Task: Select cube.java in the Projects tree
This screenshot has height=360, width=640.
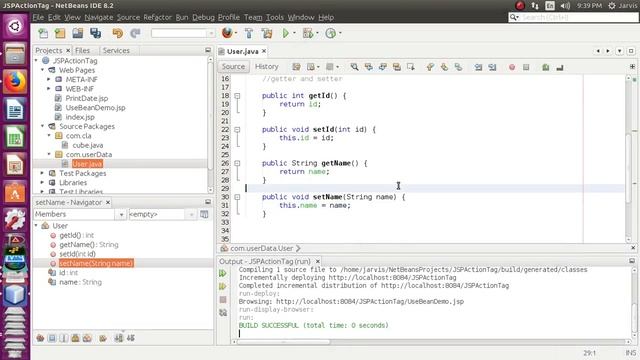Action: [88, 145]
